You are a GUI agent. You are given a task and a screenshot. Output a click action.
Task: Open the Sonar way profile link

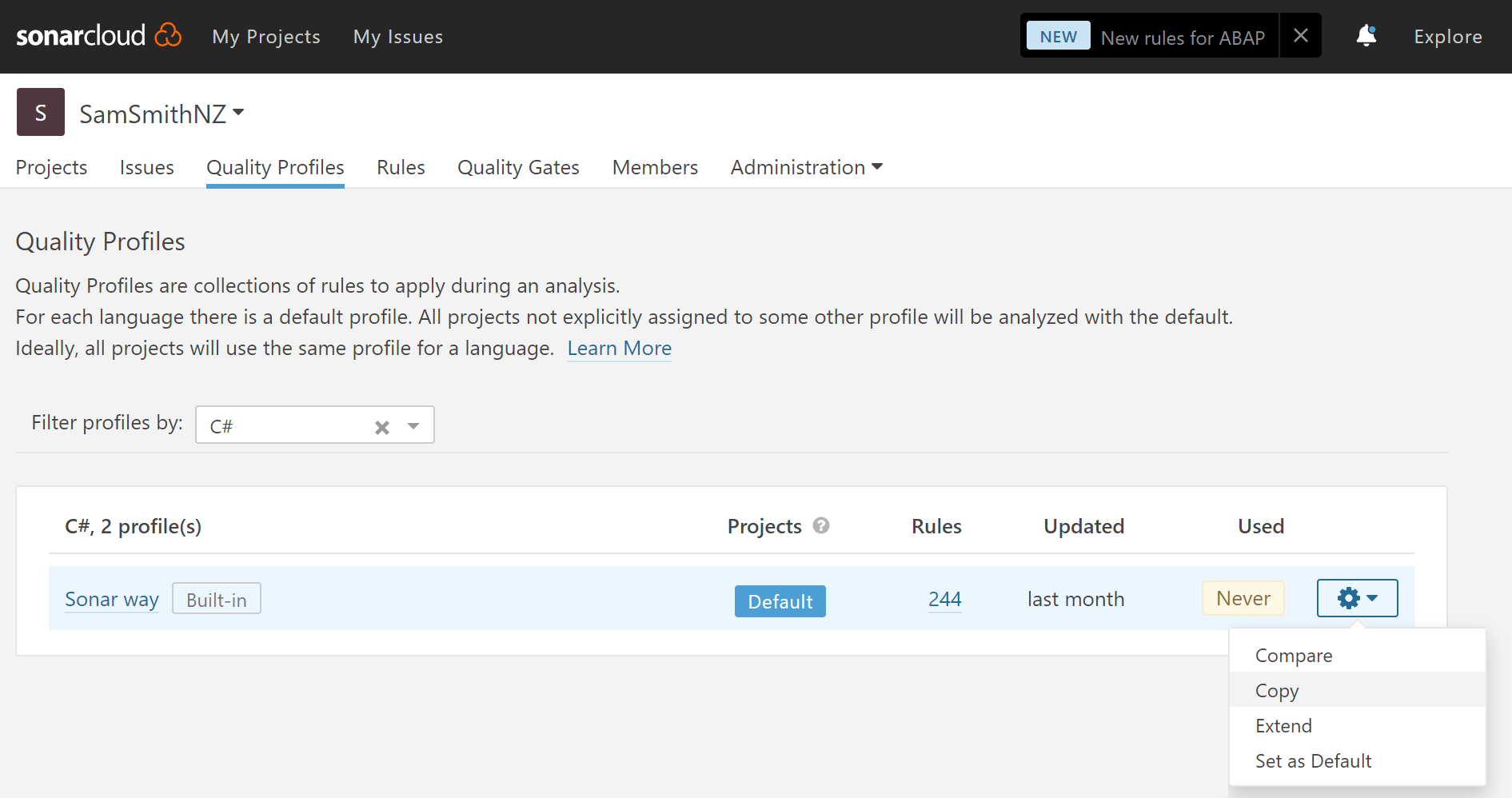click(x=112, y=599)
